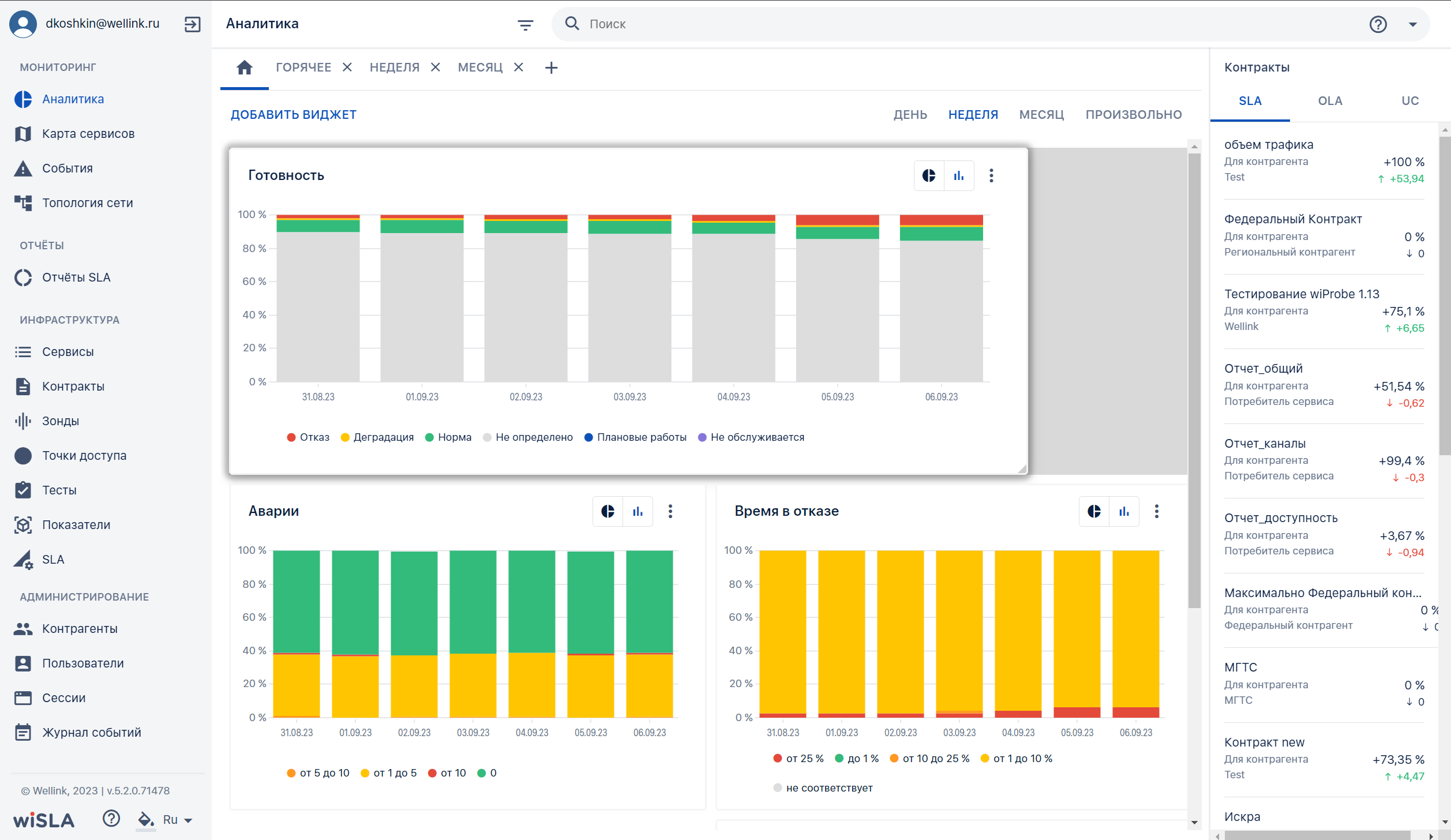Select the МЕСЯЦ period option
This screenshot has height=840, width=1451.
pos(1041,115)
